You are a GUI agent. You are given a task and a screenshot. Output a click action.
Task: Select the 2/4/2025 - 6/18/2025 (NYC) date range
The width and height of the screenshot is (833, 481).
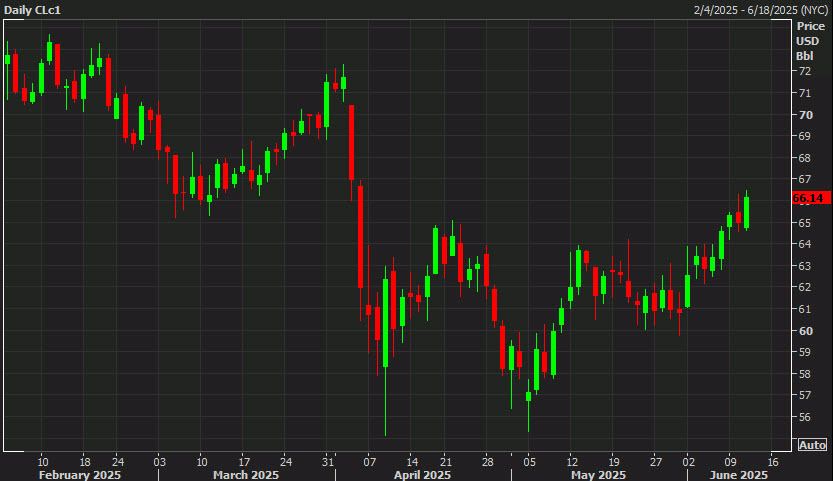click(761, 10)
